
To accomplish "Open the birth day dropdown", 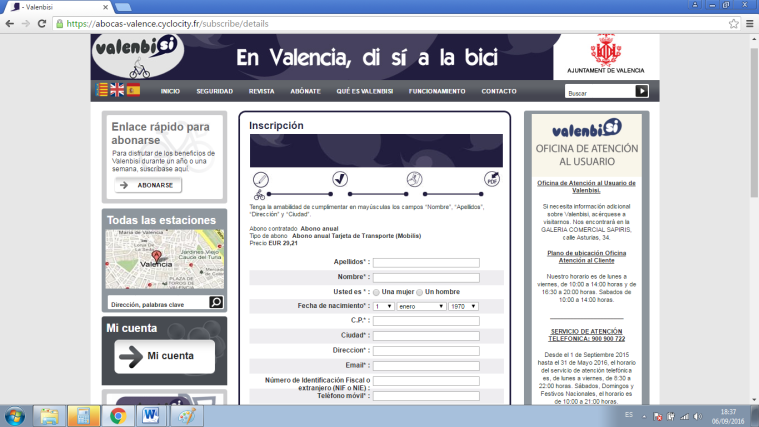I will [383, 306].
